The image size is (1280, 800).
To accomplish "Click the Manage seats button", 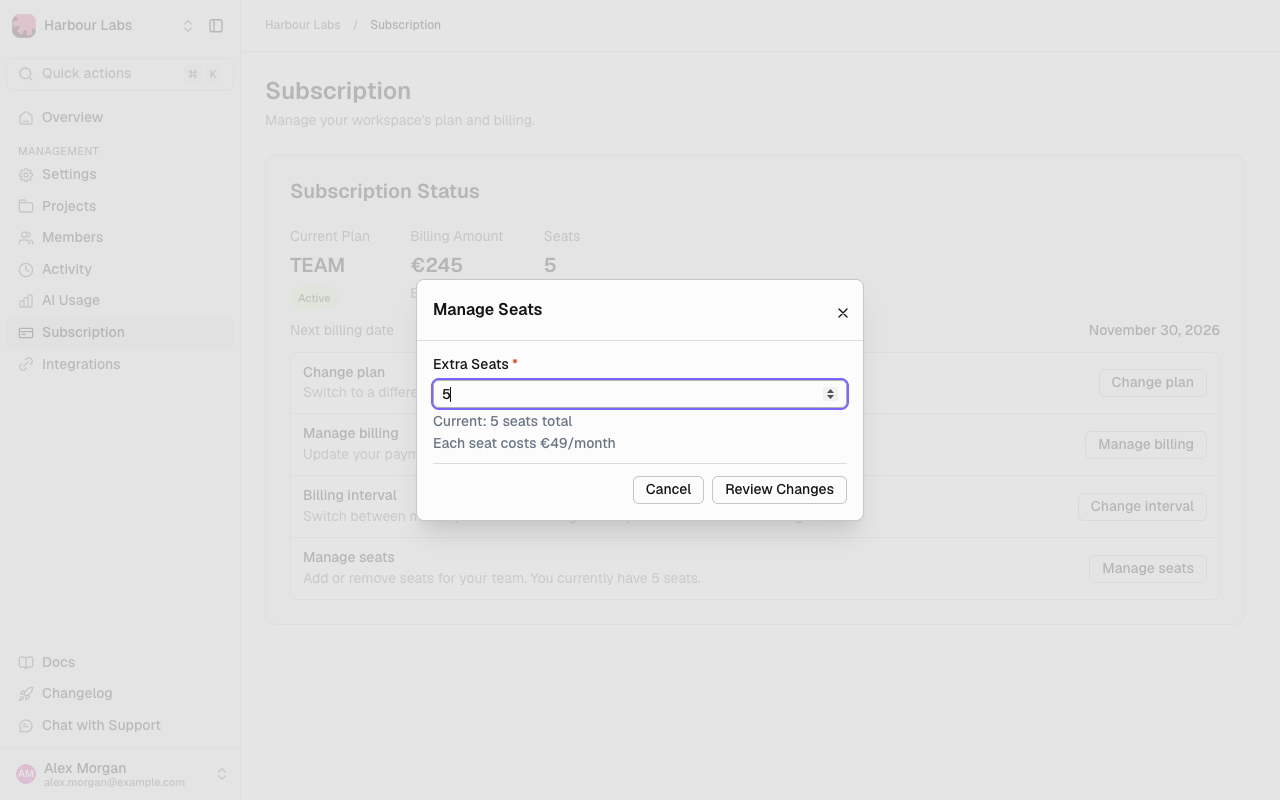I will (1148, 569).
